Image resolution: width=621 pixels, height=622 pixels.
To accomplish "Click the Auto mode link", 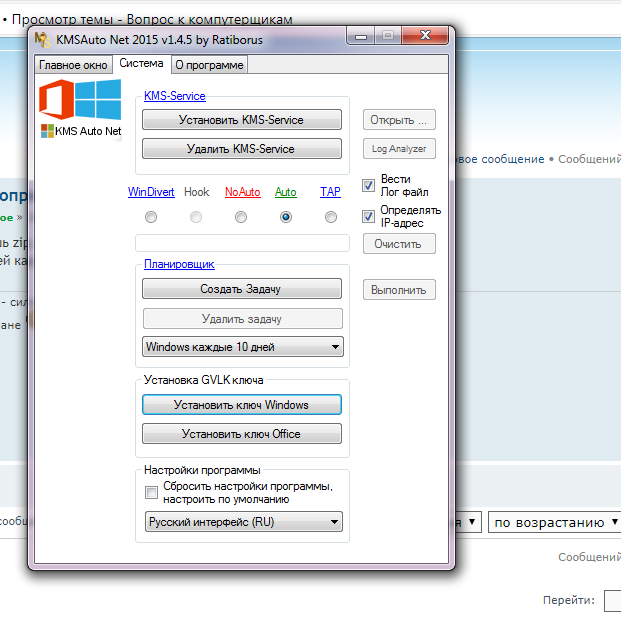I will [286, 192].
